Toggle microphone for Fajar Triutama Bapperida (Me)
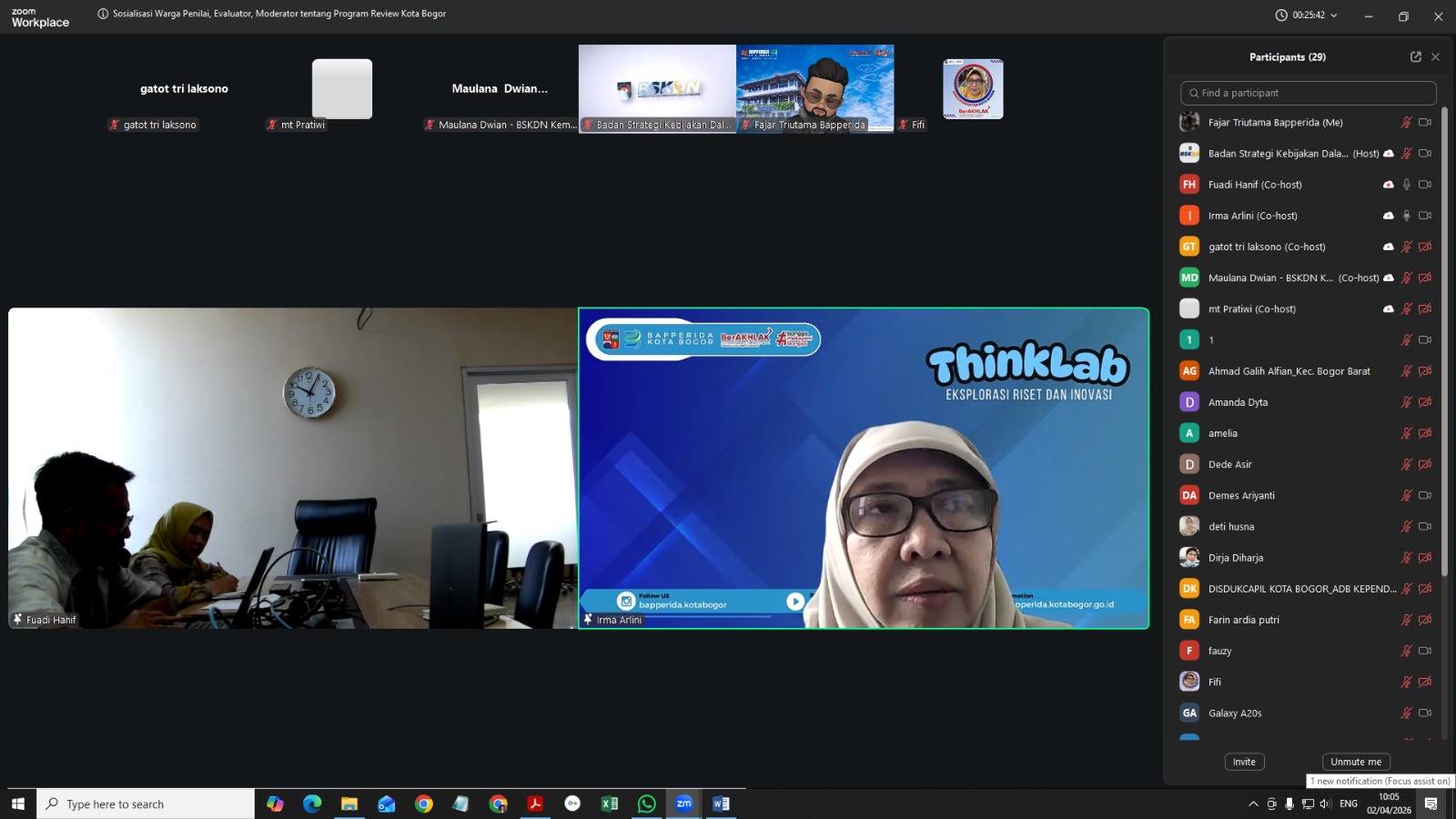Screen dimensions: 1456x819 (1406, 122)
